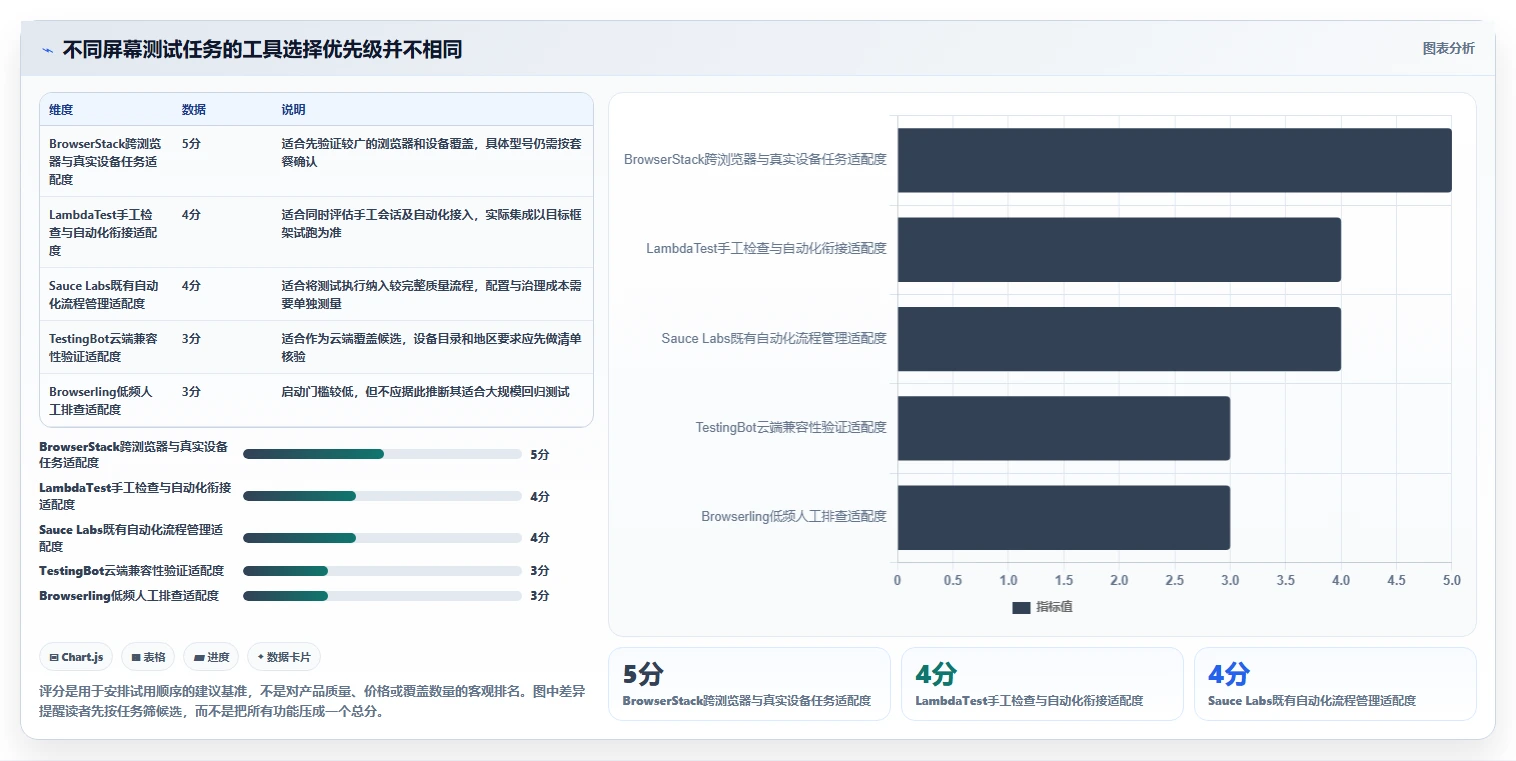Image resolution: width=1516 pixels, height=761 pixels.
Task: Click the 0 x-axis tick label
Action: click(897, 581)
